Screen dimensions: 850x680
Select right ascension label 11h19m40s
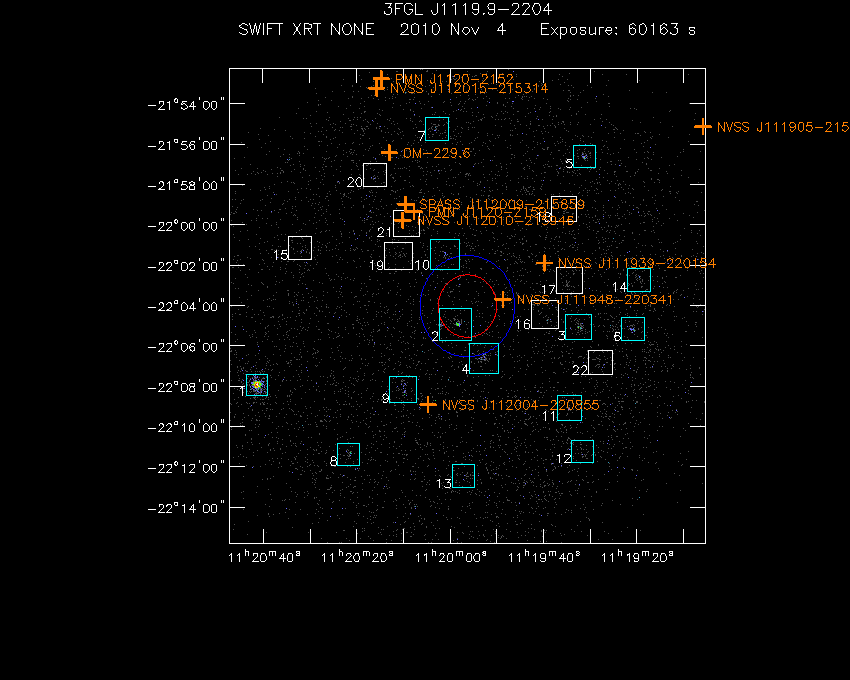(x=544, y=557)
